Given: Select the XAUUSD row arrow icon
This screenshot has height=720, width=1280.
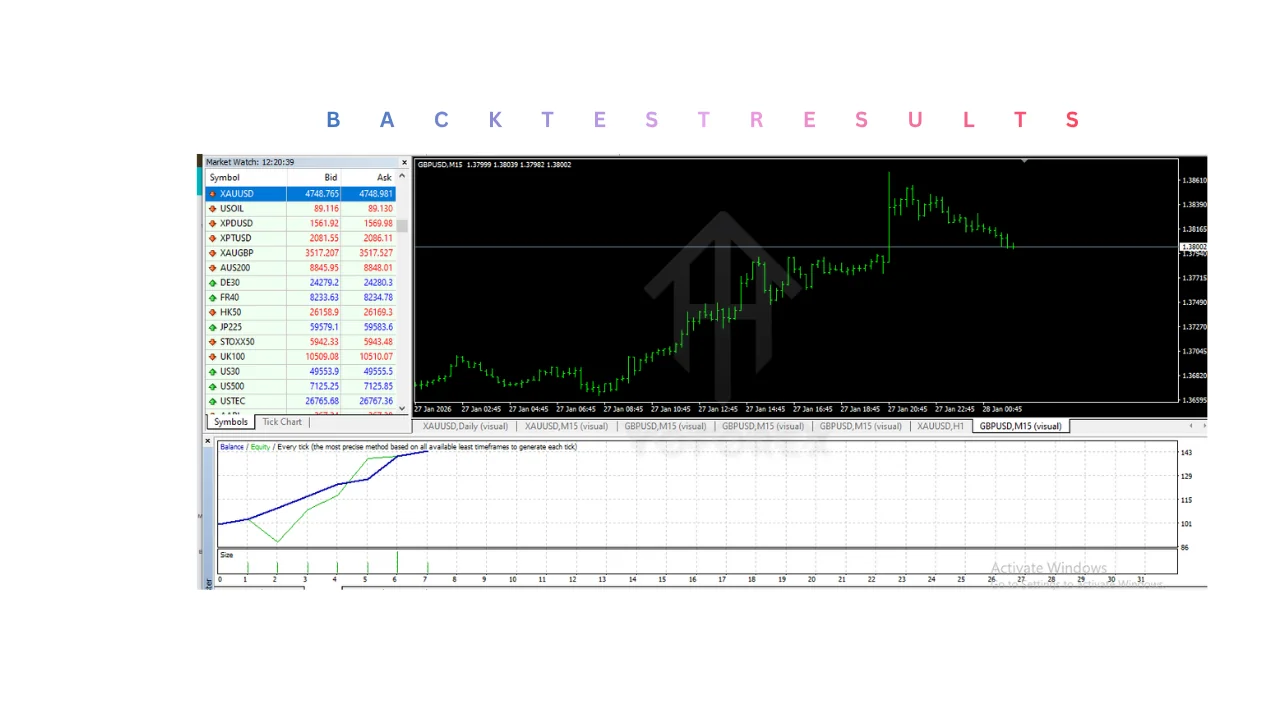Looking at the screenshot, I should click(x=212, y=194).
